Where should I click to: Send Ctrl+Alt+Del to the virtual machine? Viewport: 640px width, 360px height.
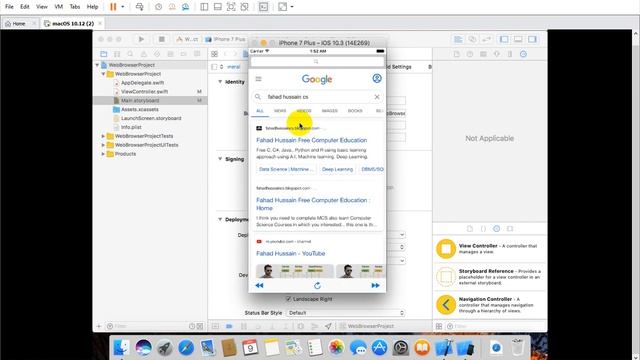click(x=140, y=7)
